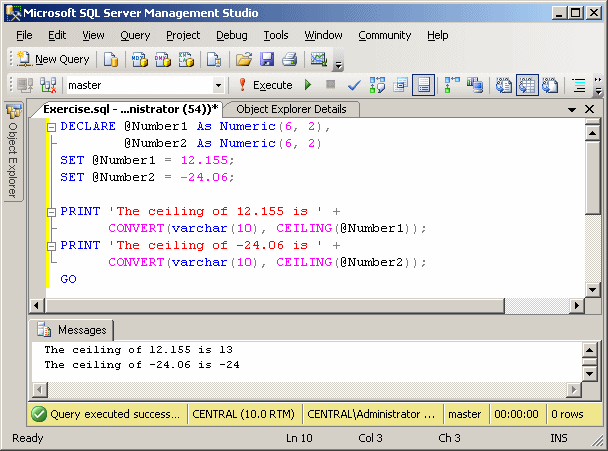The image size is (608, 451).
Task: Click the green Debug play icon
Action: (x=308, y=85)
